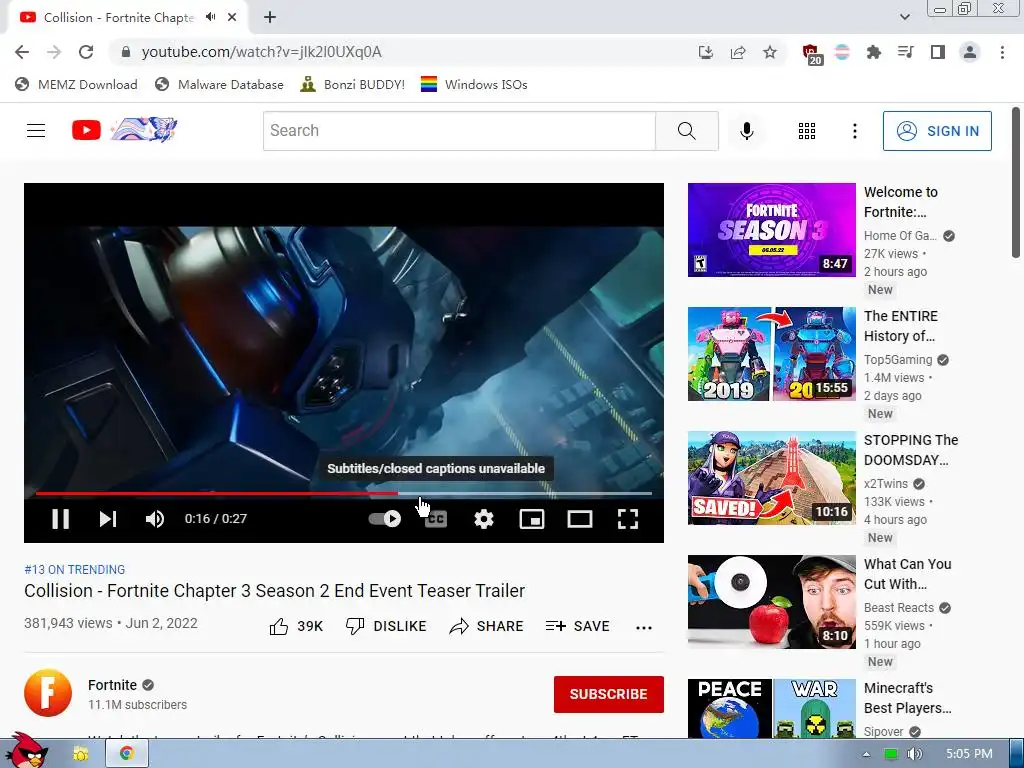Screen dimensions: 1024x768
Task: Toggle the unavailable CC captions button
Action: tap(436, 519)
